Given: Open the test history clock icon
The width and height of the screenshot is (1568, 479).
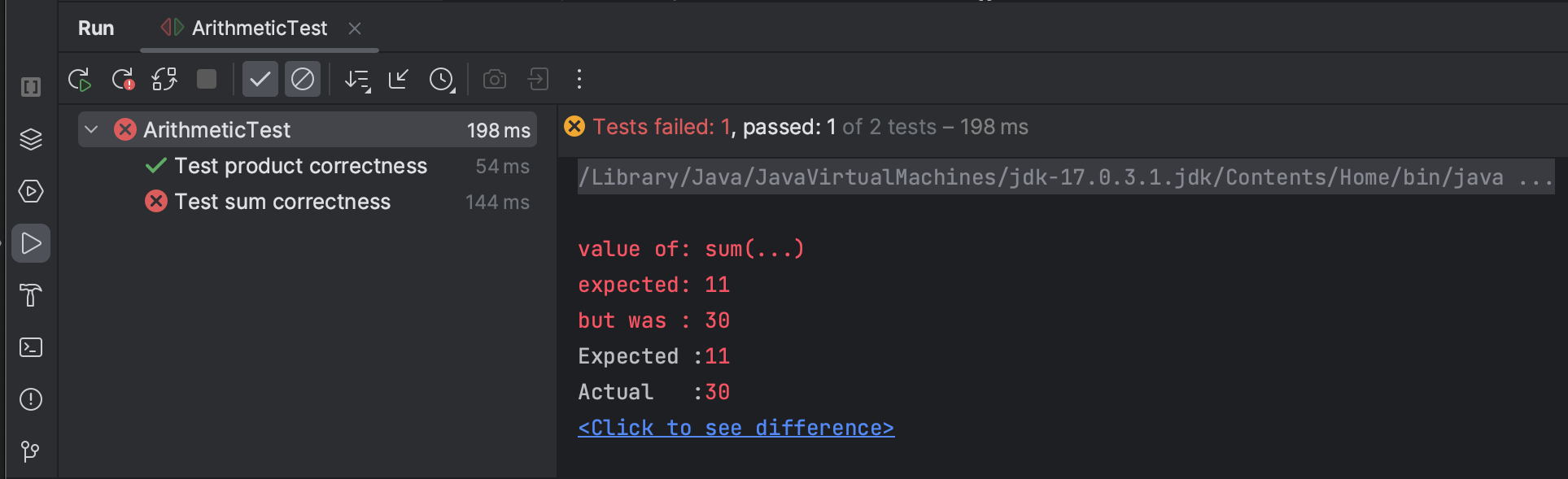Looking at the screenshot, I should coord(442,79).
